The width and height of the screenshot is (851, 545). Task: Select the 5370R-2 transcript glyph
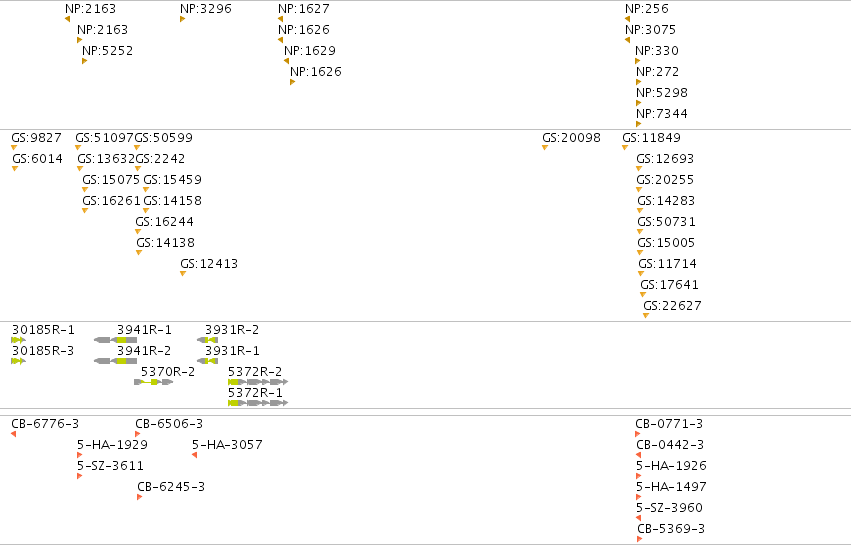[x=154, y=382]
